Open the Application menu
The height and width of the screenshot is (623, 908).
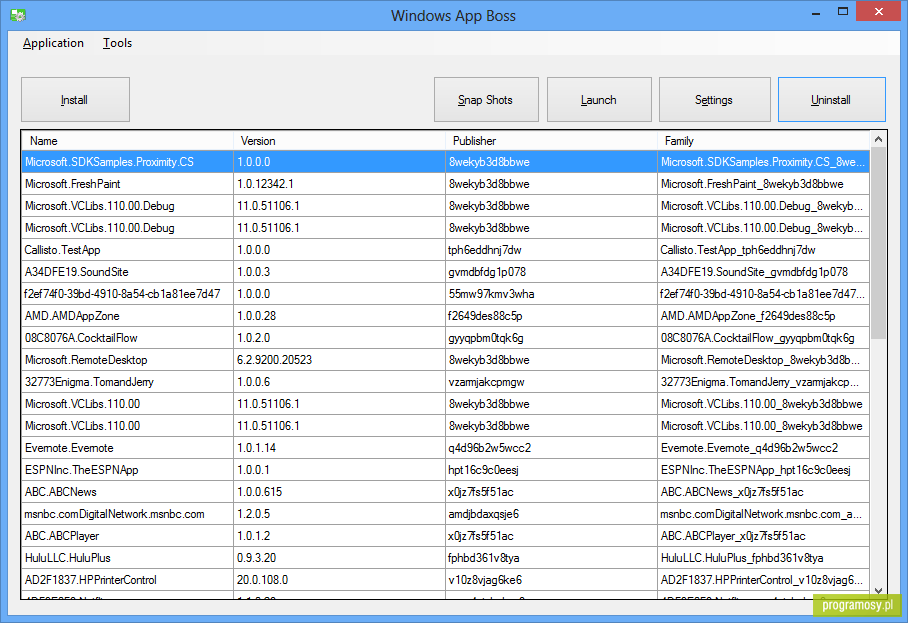click(53, 43)
